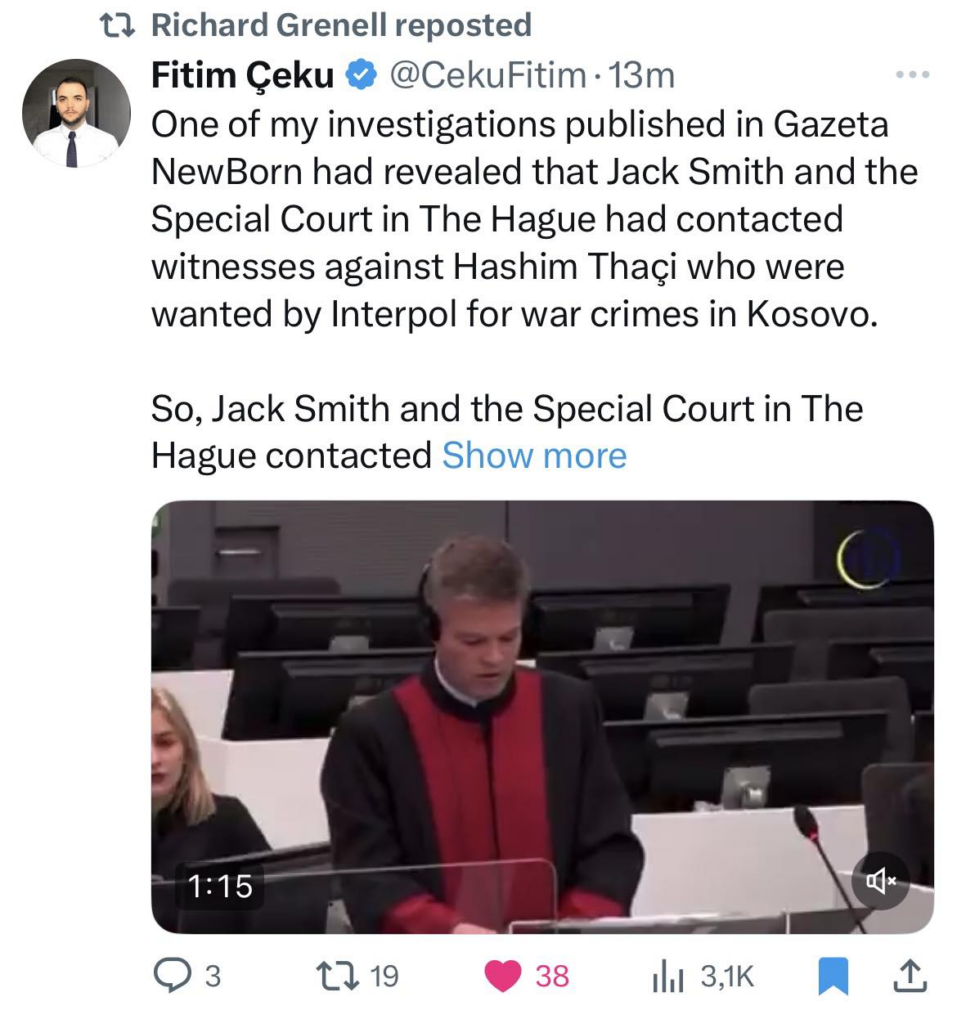Remove bookmark with blue bookmark icon

pos(833,976)
